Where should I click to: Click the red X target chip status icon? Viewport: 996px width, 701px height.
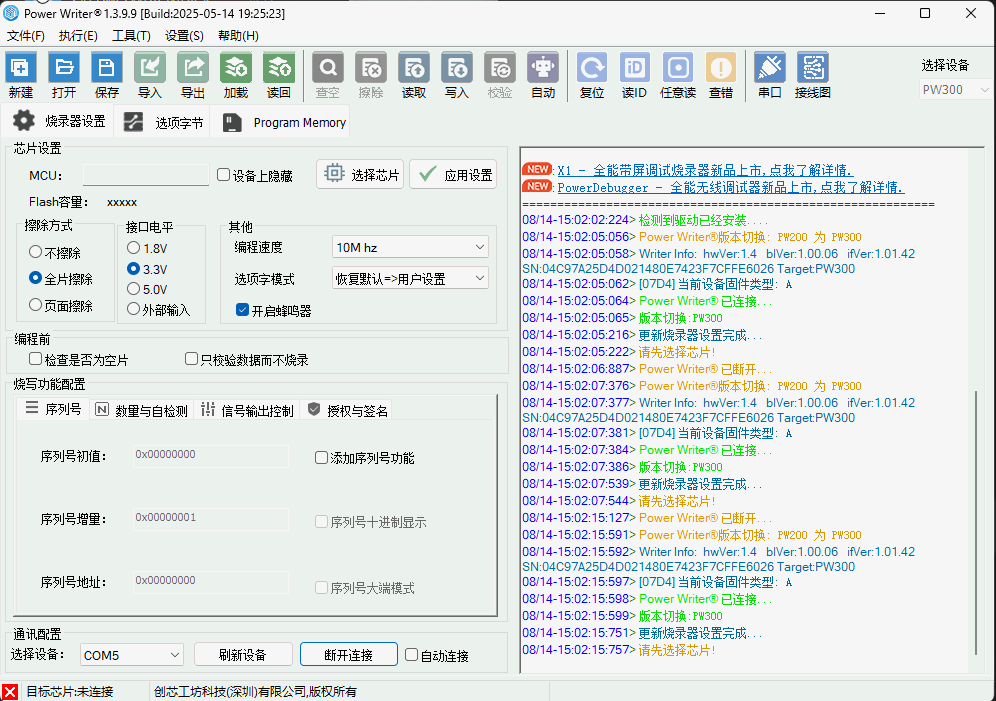(10, 691)
